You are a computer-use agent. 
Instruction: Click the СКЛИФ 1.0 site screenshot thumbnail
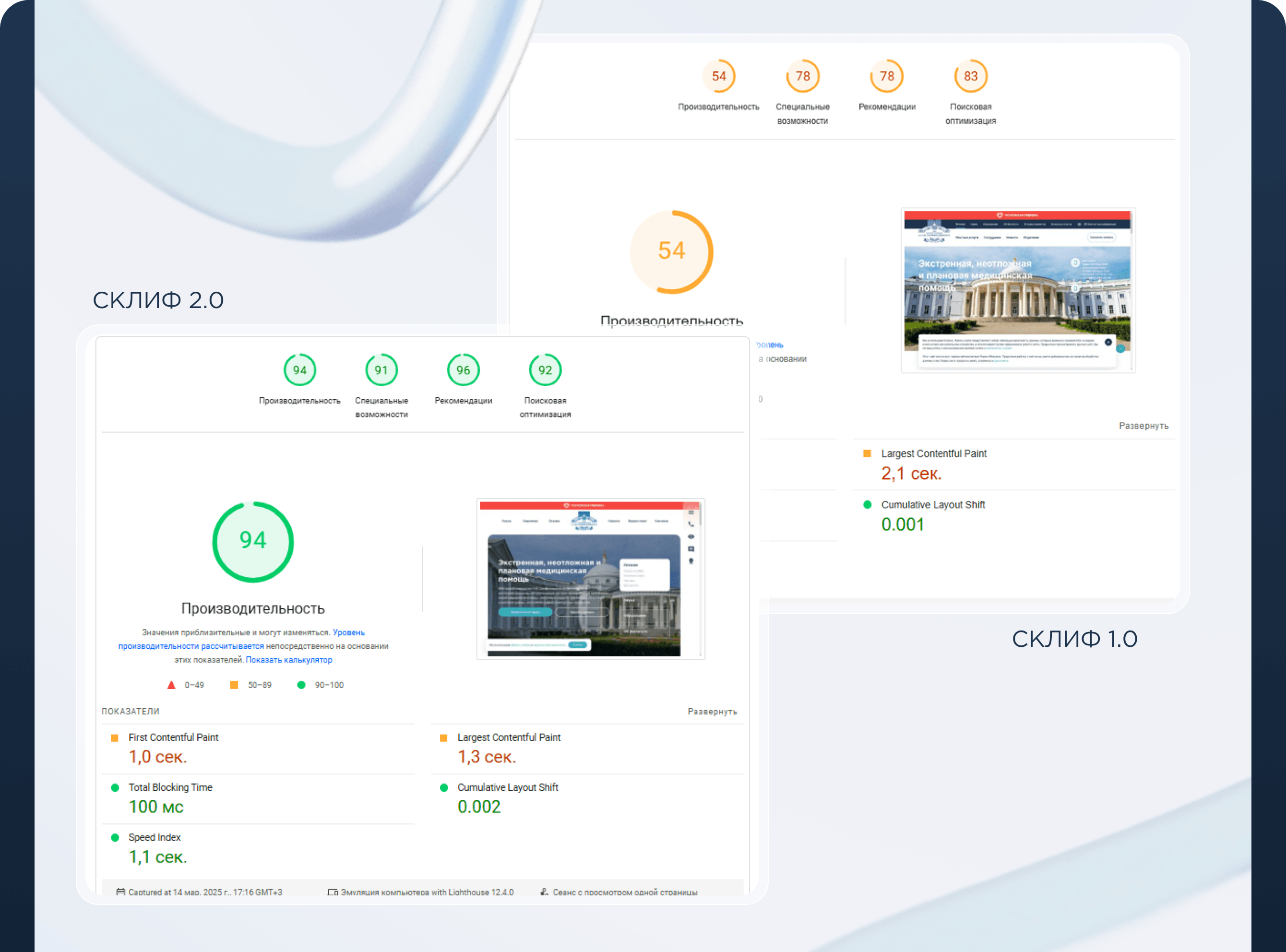pos(1018,290)
